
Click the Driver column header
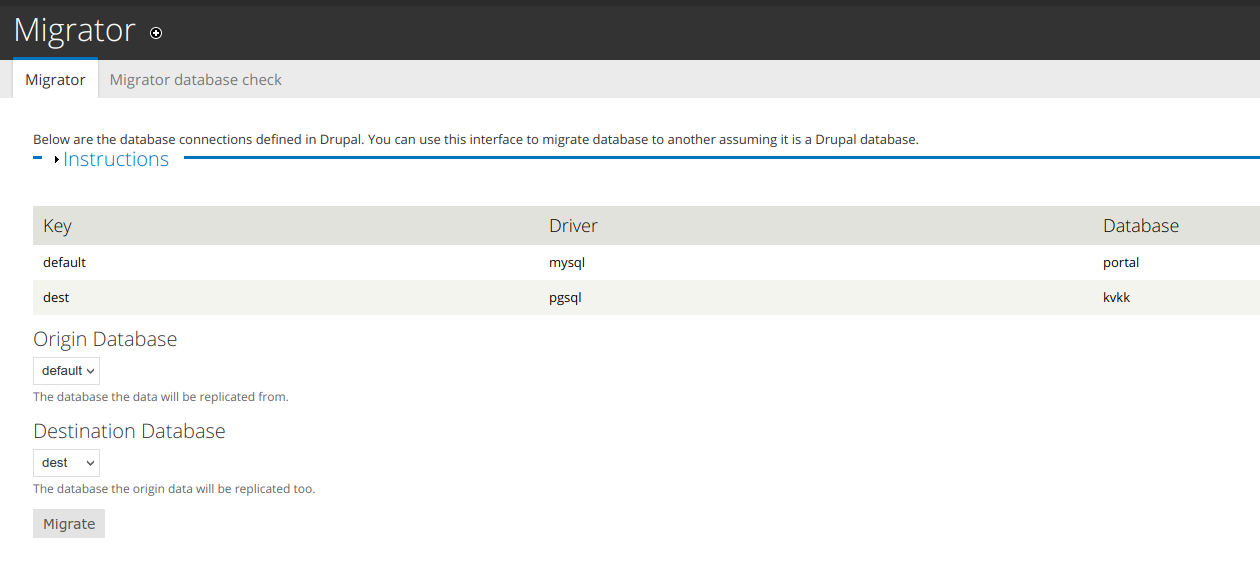click(573, 226)
